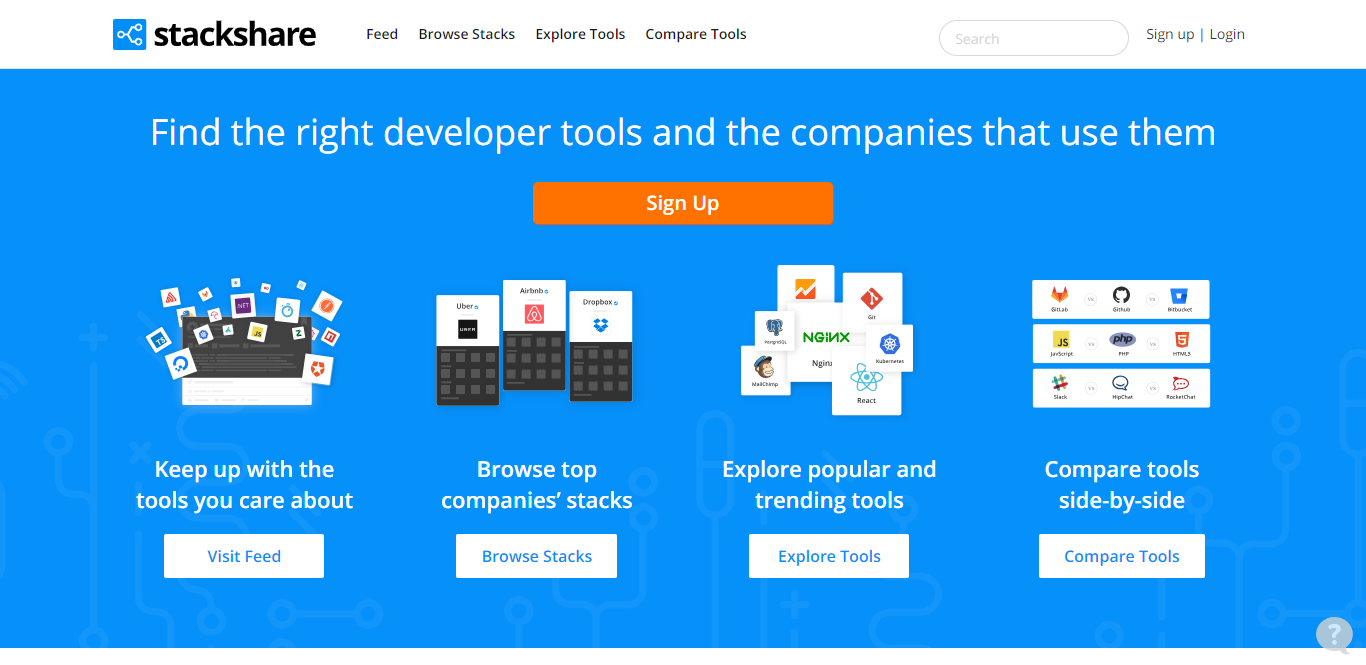Click the text "Compare tools side-by-side"
1366x665 pixels.
tap(1122, 485)
